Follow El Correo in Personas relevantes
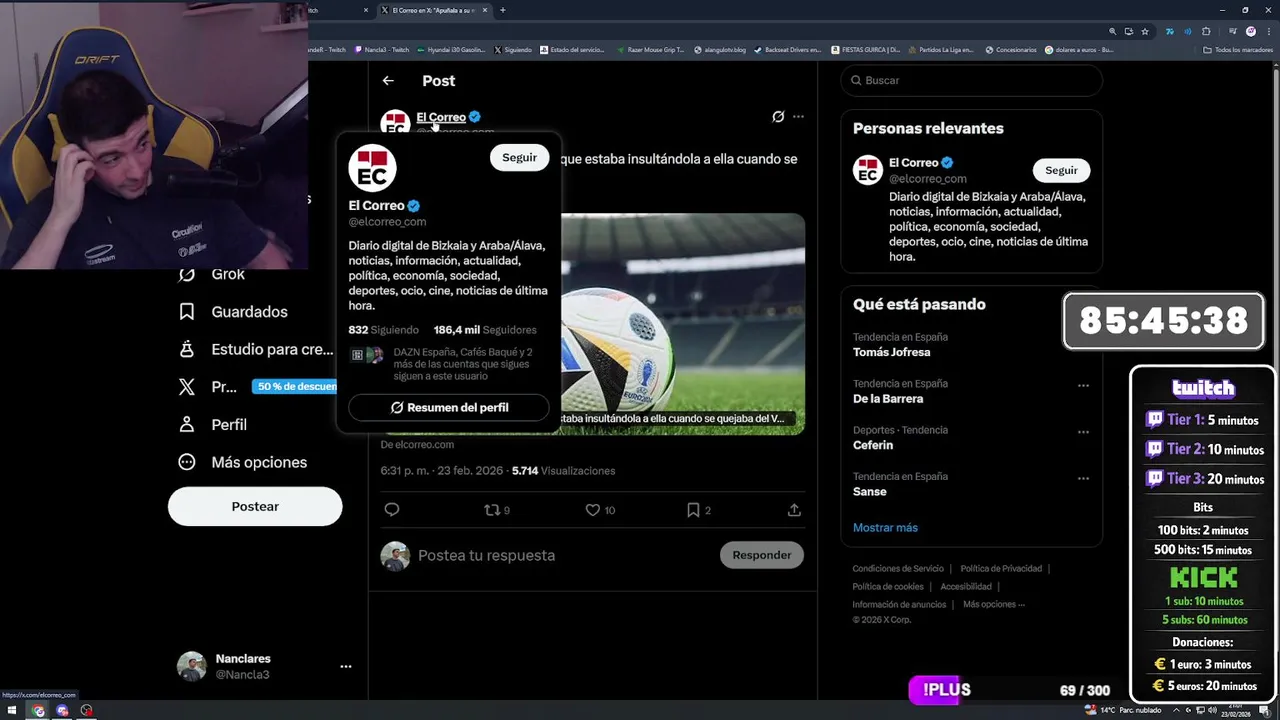 coord(1061,170)
